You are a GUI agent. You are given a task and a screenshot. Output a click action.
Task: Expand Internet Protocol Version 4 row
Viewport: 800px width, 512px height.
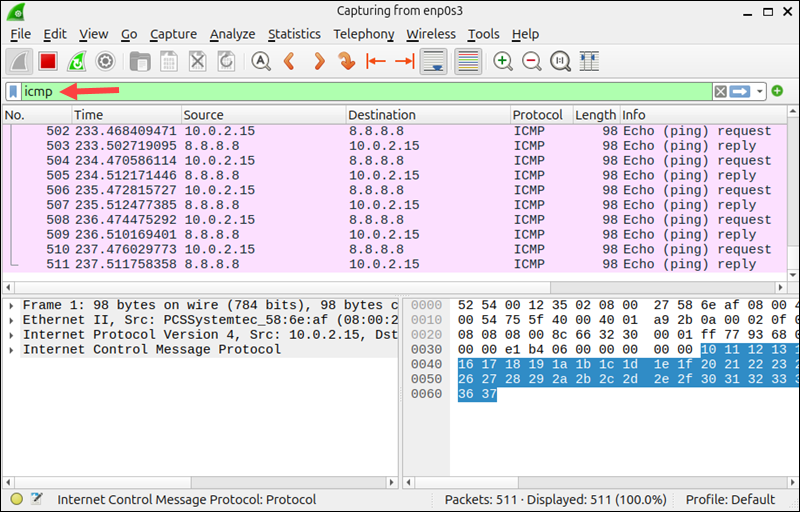11,335
